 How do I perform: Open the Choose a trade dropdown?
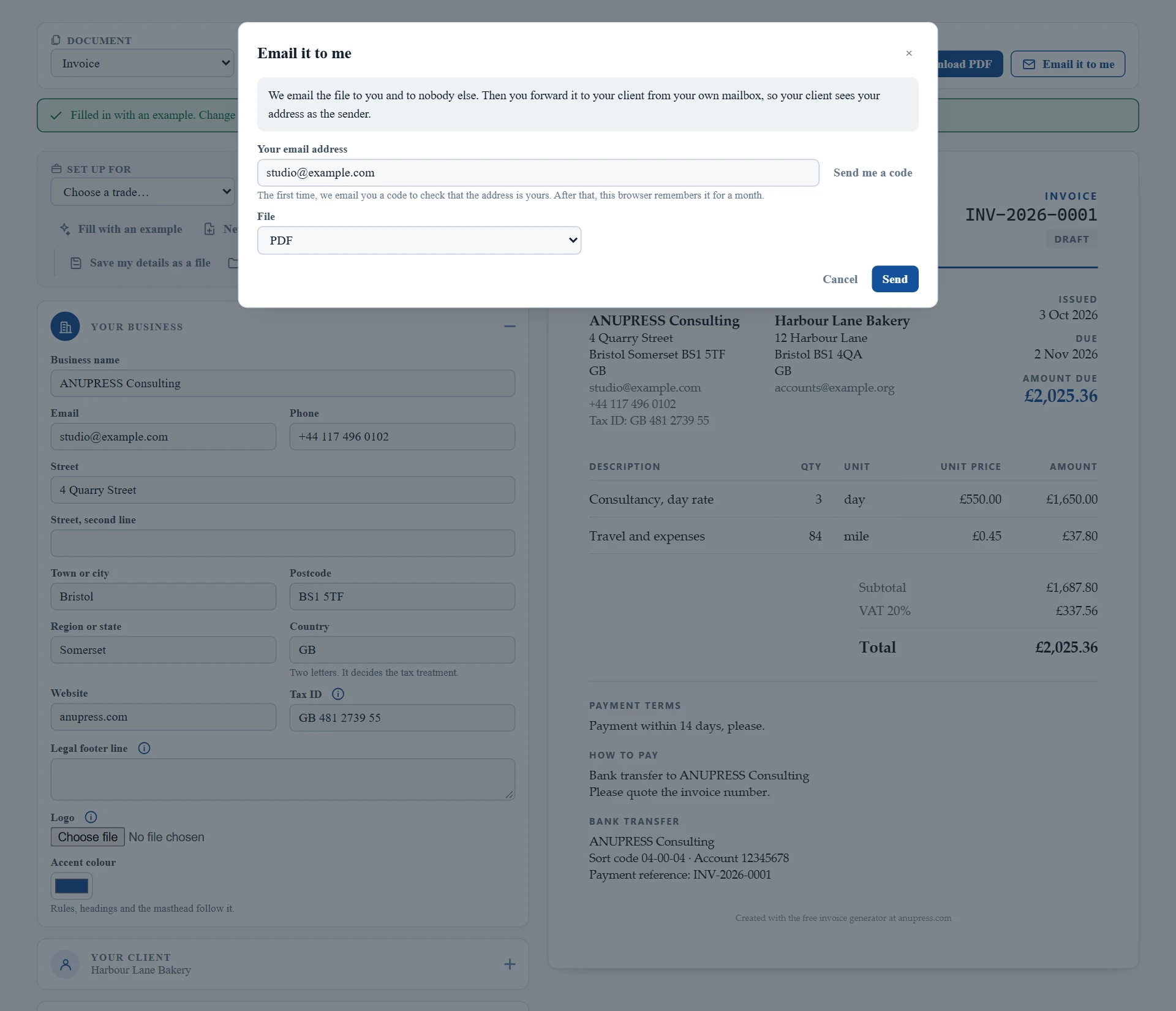(x=142, y=192)
